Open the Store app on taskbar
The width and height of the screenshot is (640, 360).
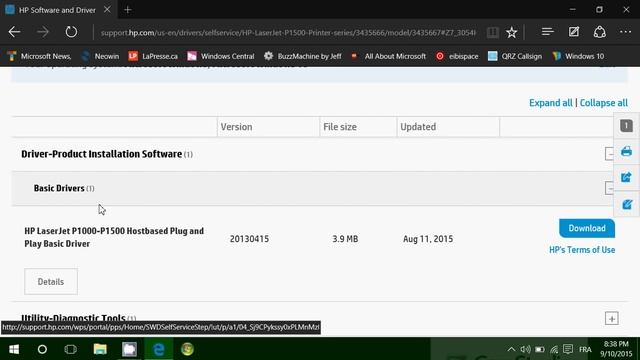129,349
